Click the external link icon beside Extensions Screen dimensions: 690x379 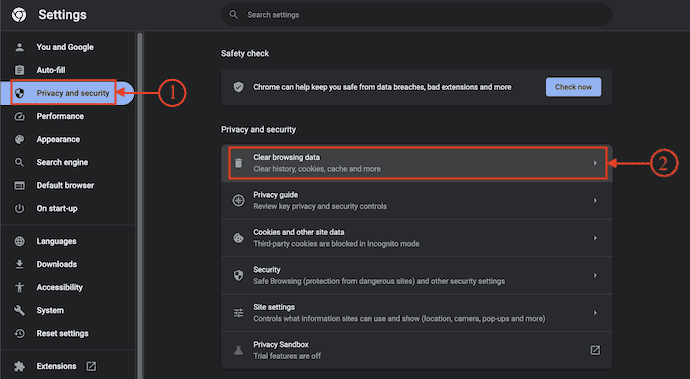tap(91, 366)
